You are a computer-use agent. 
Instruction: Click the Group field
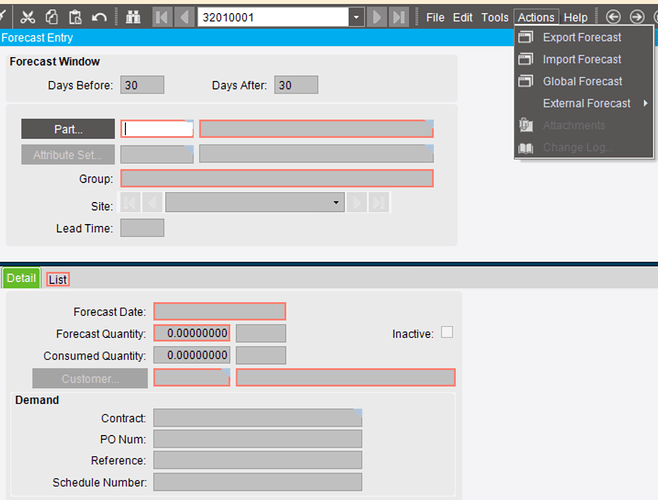[x=277, y=178]
